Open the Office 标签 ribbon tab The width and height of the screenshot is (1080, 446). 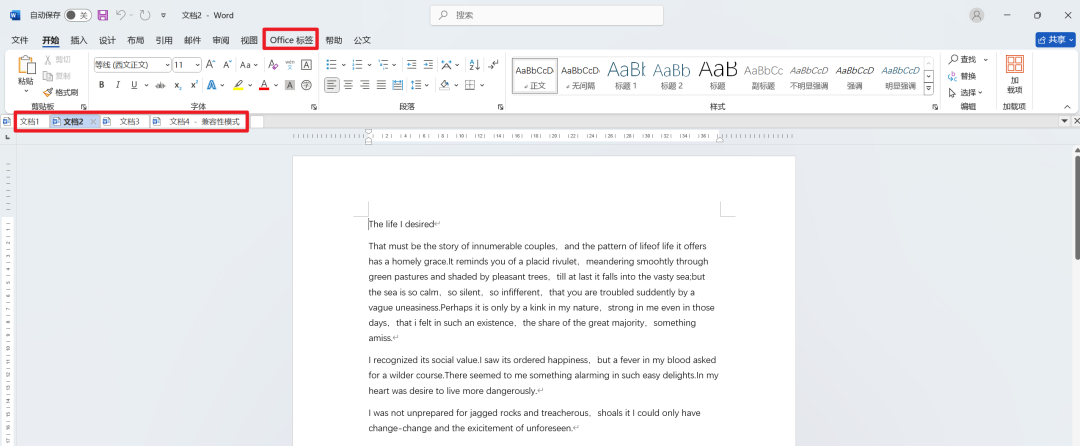pyautogui.click(x=291, y=41)
